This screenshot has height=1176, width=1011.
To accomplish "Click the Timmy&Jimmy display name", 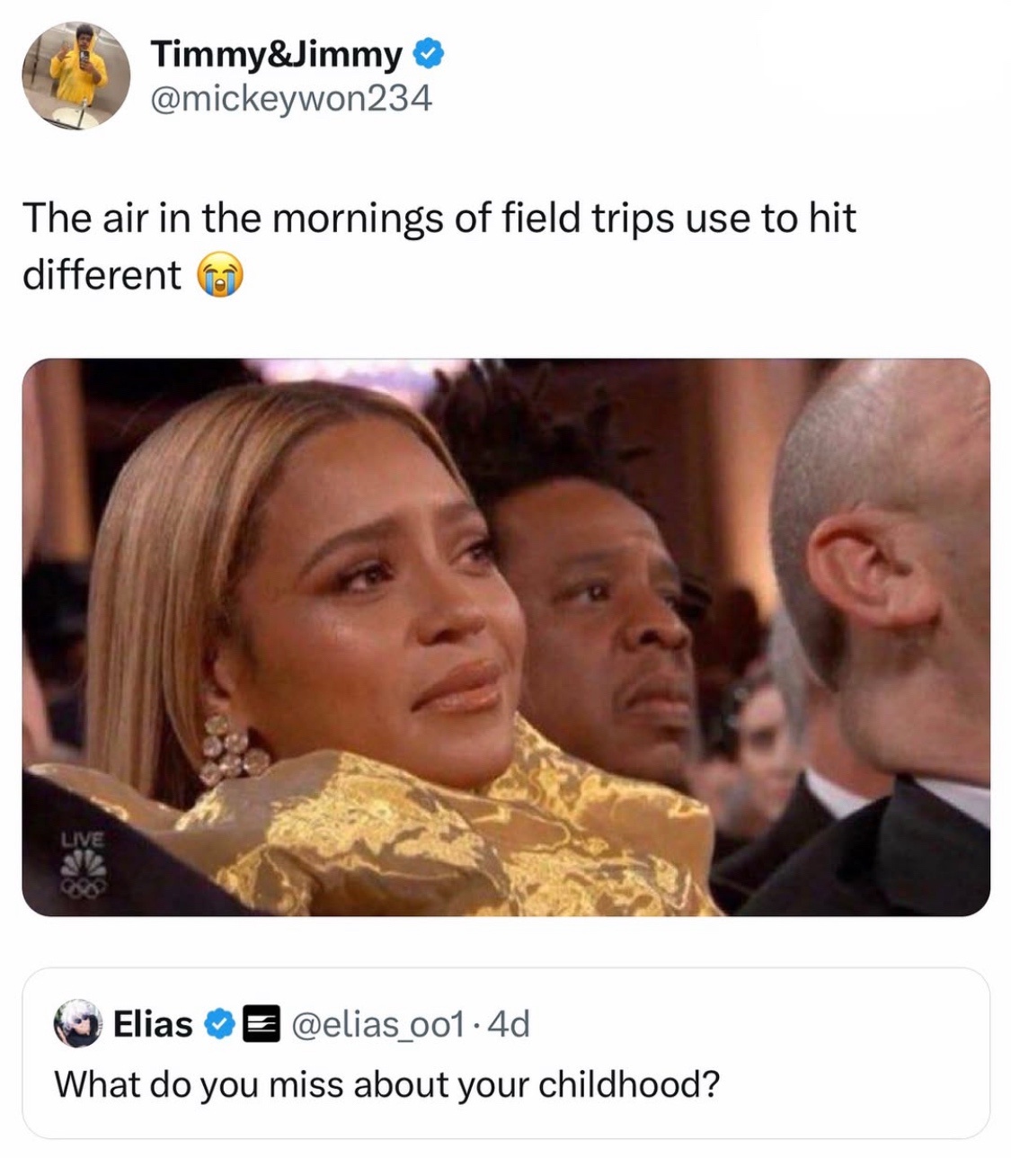I will (x=277, y=55).
